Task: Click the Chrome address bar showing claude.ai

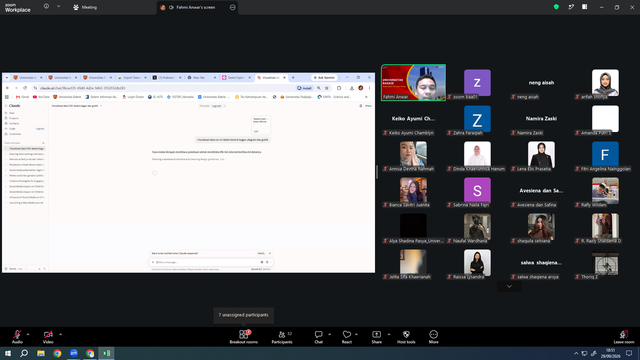Action: [163, 88]
